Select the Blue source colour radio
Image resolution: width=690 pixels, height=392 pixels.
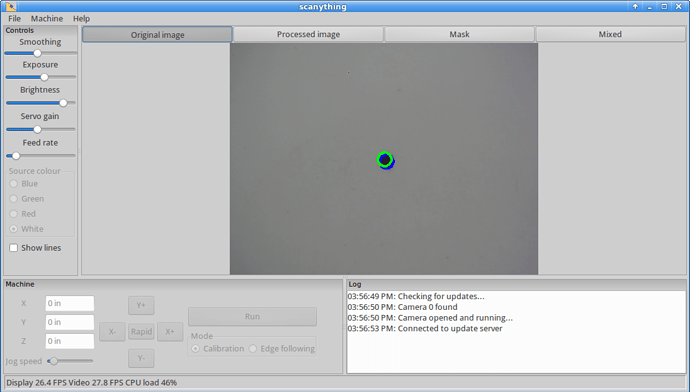[14, 183]
